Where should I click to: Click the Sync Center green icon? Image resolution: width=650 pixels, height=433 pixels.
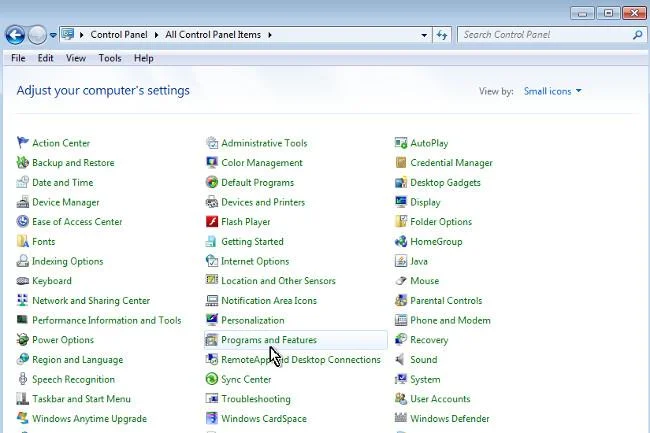212,379
